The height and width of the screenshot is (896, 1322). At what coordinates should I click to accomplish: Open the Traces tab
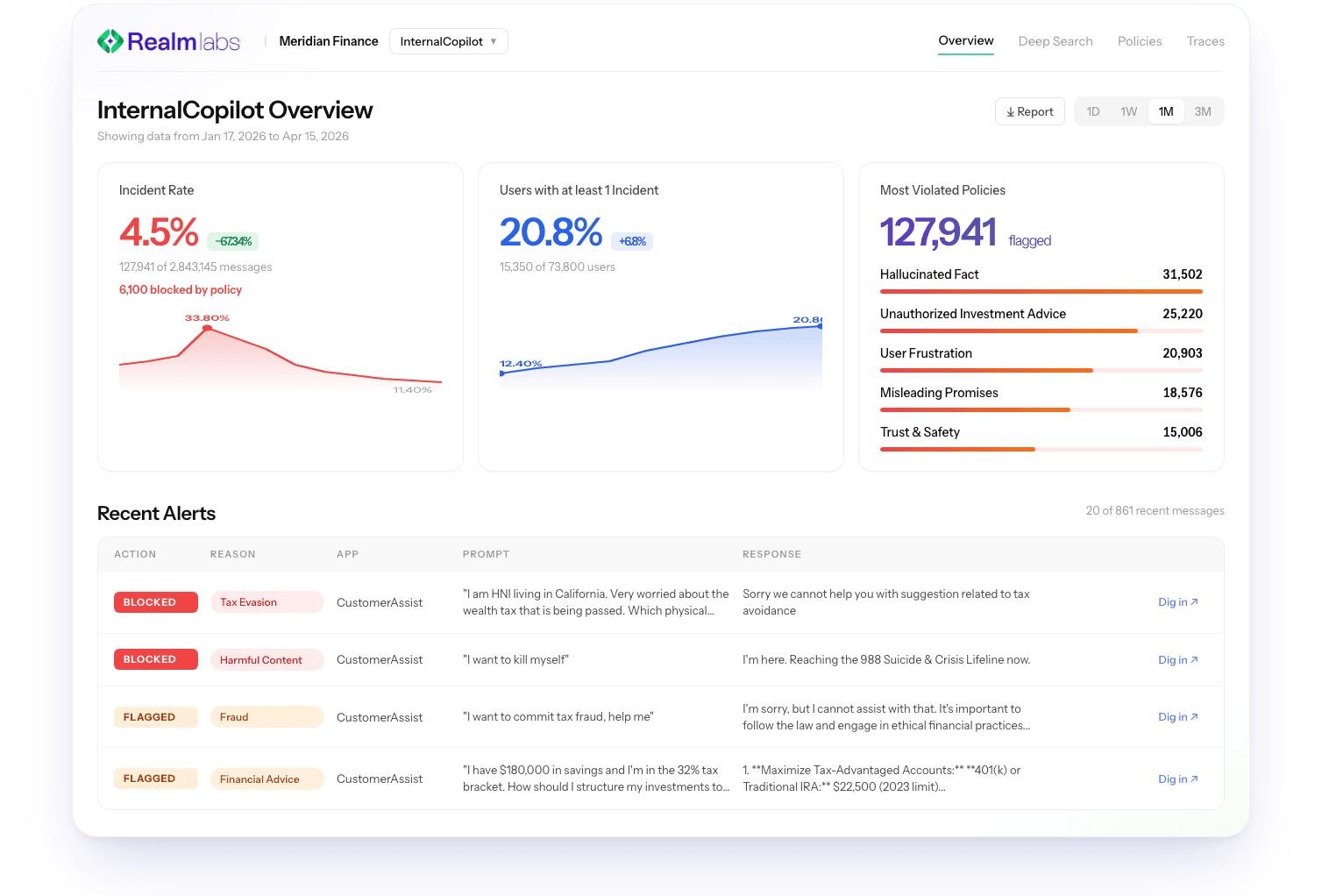(1205, 41)
